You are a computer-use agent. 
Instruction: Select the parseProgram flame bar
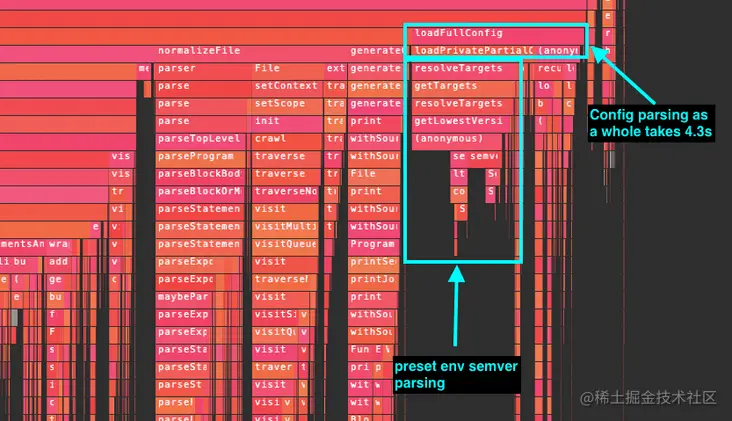click(200, 156)
